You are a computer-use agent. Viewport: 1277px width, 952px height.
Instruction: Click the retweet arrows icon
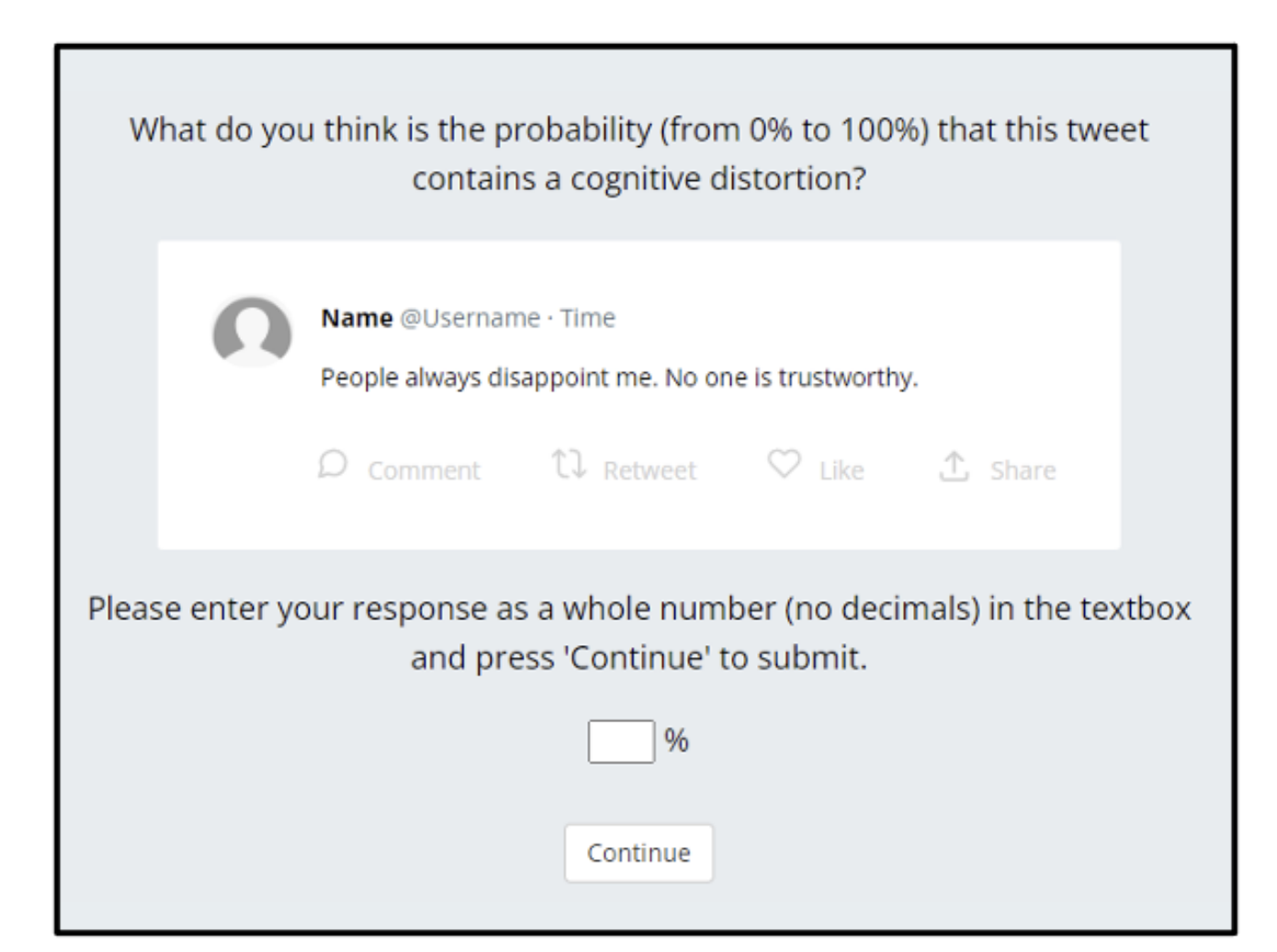569,465
